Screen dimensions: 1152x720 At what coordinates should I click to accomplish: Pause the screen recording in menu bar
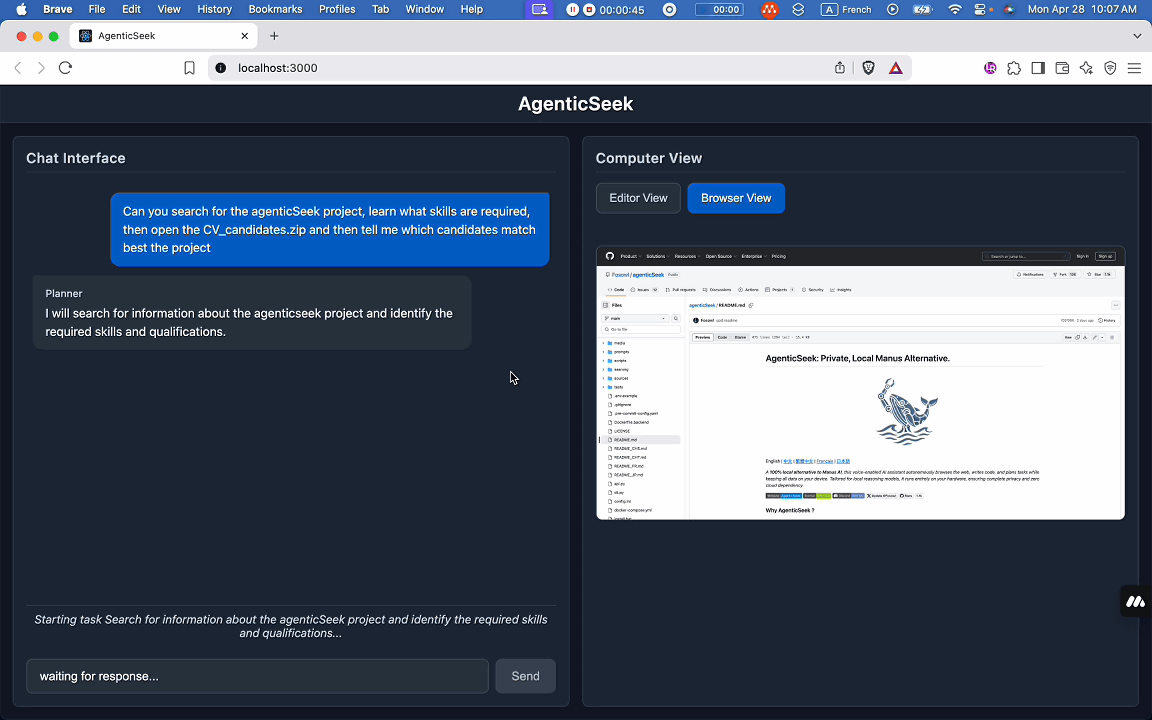572,10
